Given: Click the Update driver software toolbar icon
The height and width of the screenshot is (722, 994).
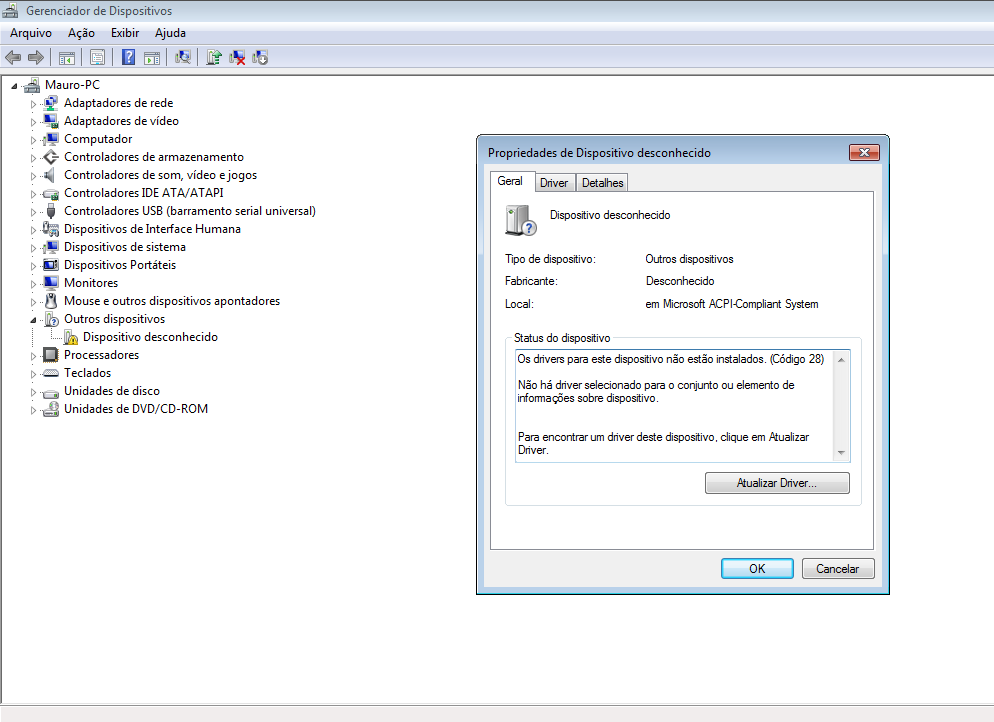Looking at the screenshot, I should 214,58.
